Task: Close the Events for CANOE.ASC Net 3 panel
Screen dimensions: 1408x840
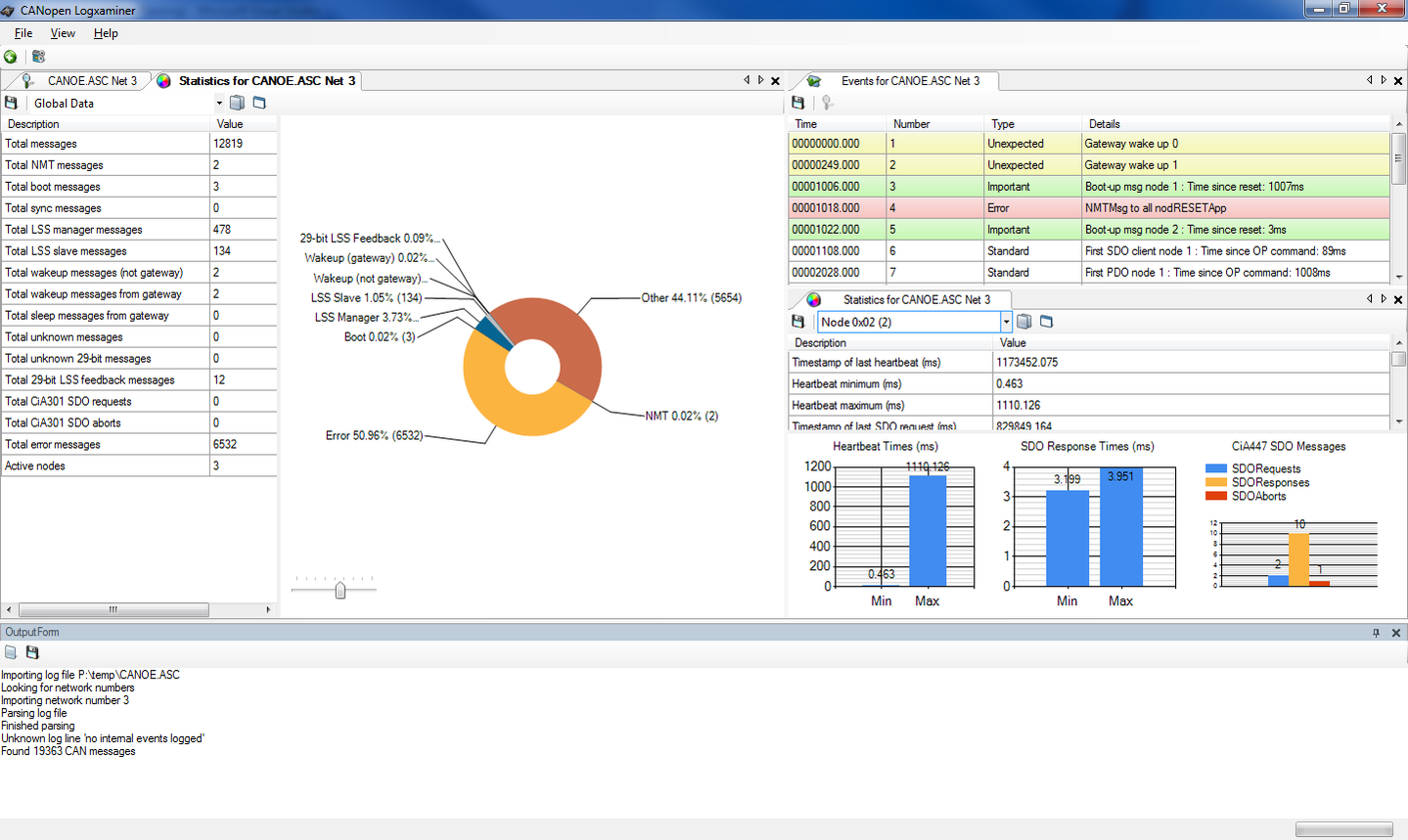Action: tap(1398, 81)
